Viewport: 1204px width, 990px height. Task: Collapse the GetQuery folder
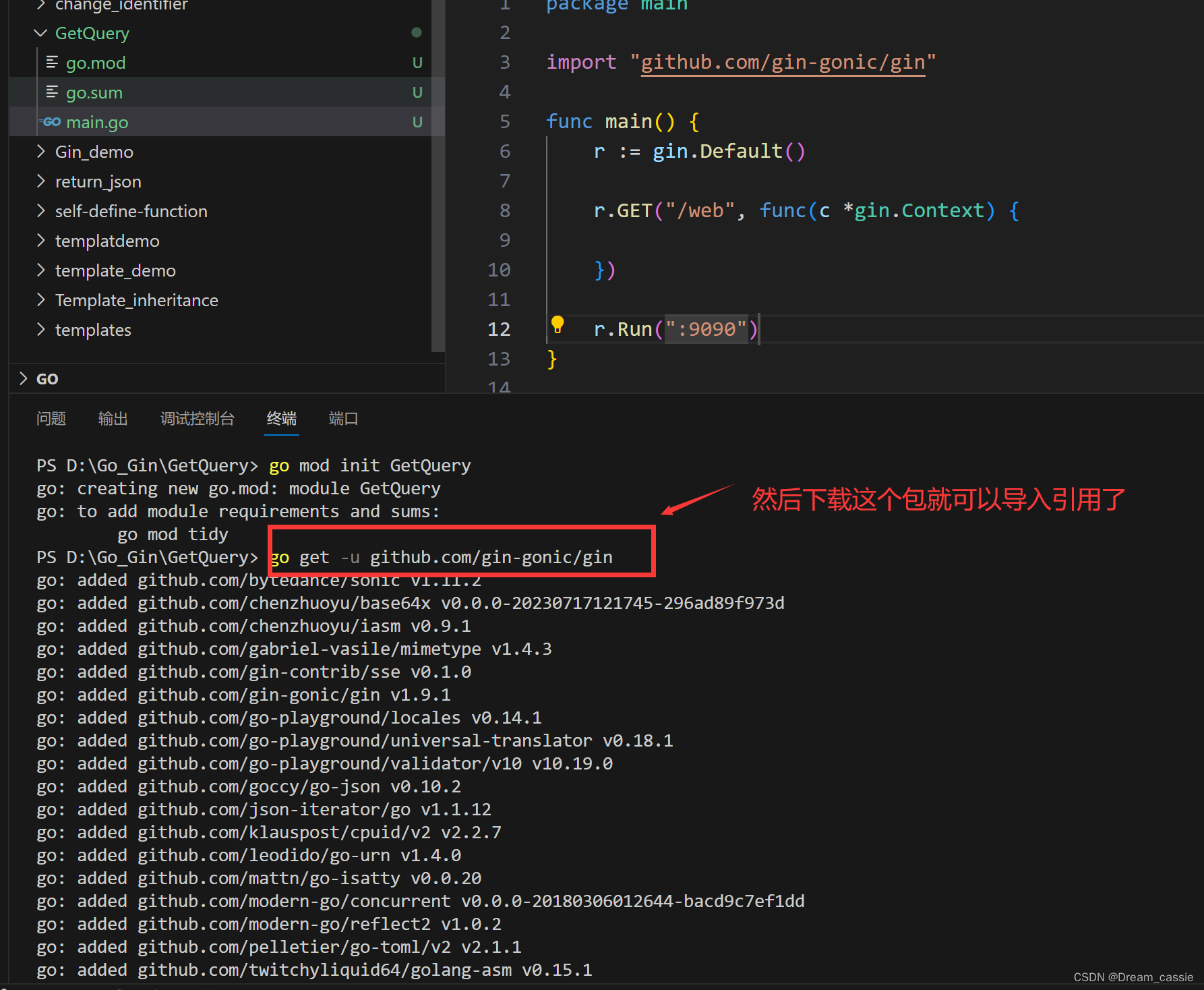point(40,33)
